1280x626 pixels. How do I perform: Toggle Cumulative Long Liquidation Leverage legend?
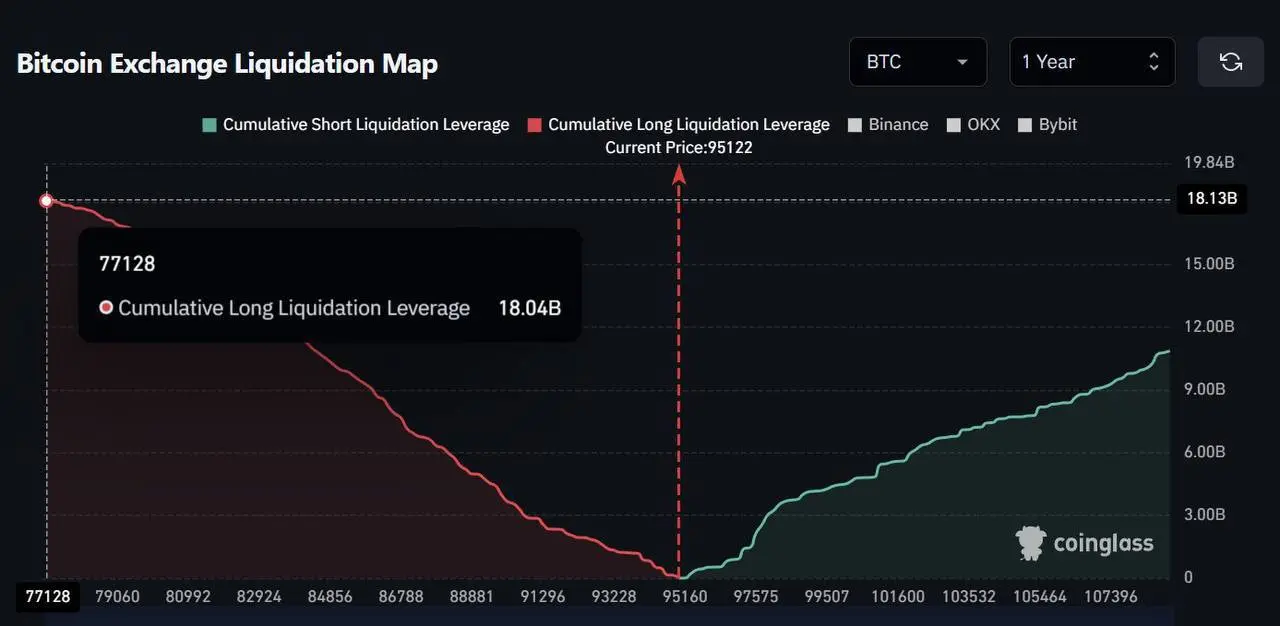coord(679,125)
